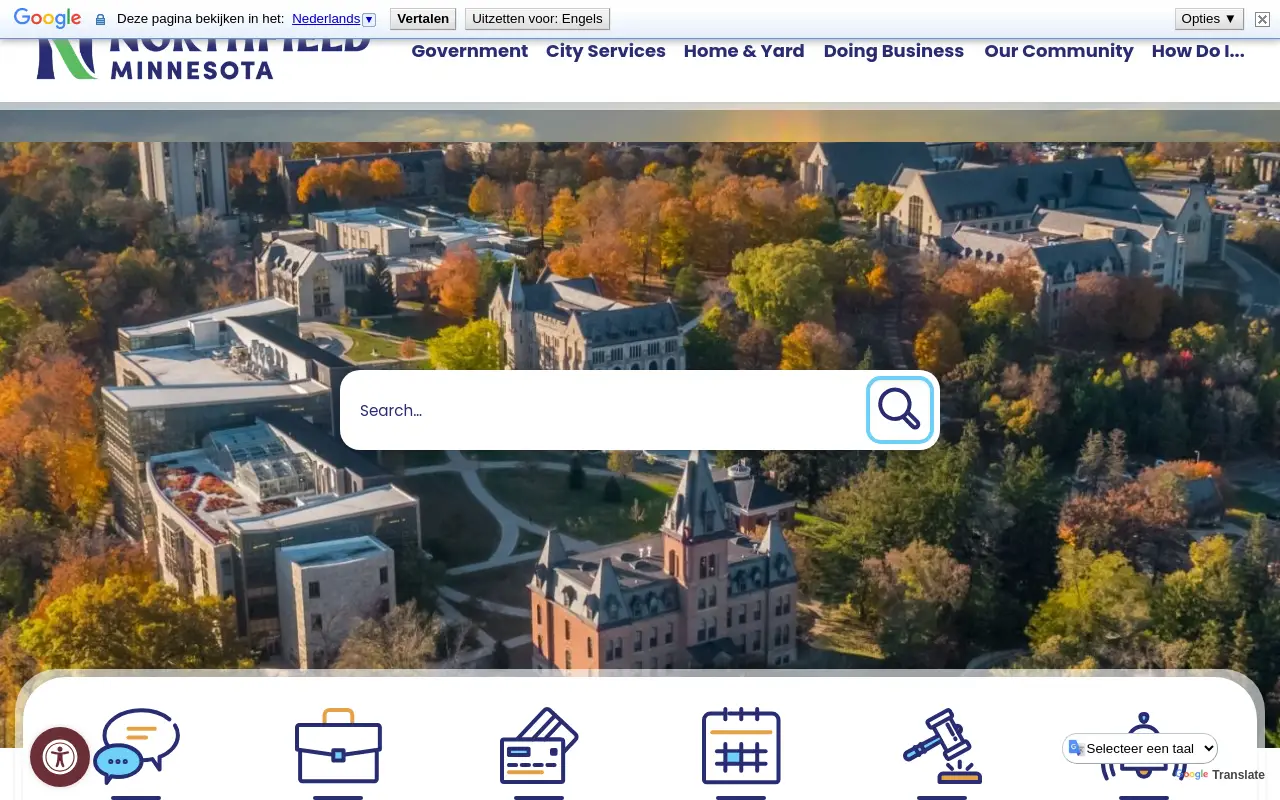Close the Google Translate bar
This screenshot has width=1280, height=800.
point(1262,19)
